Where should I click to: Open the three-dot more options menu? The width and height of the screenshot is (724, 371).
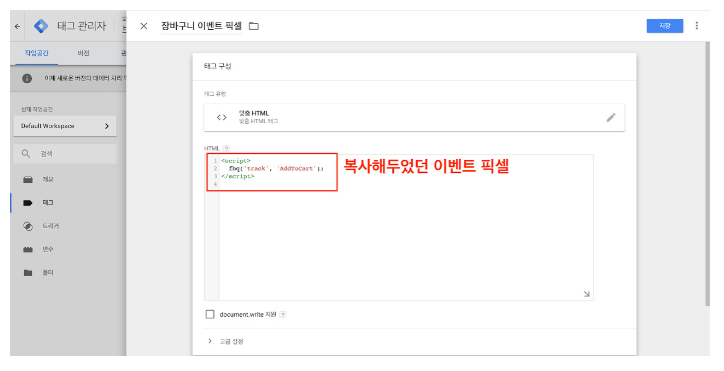(696, 26)
